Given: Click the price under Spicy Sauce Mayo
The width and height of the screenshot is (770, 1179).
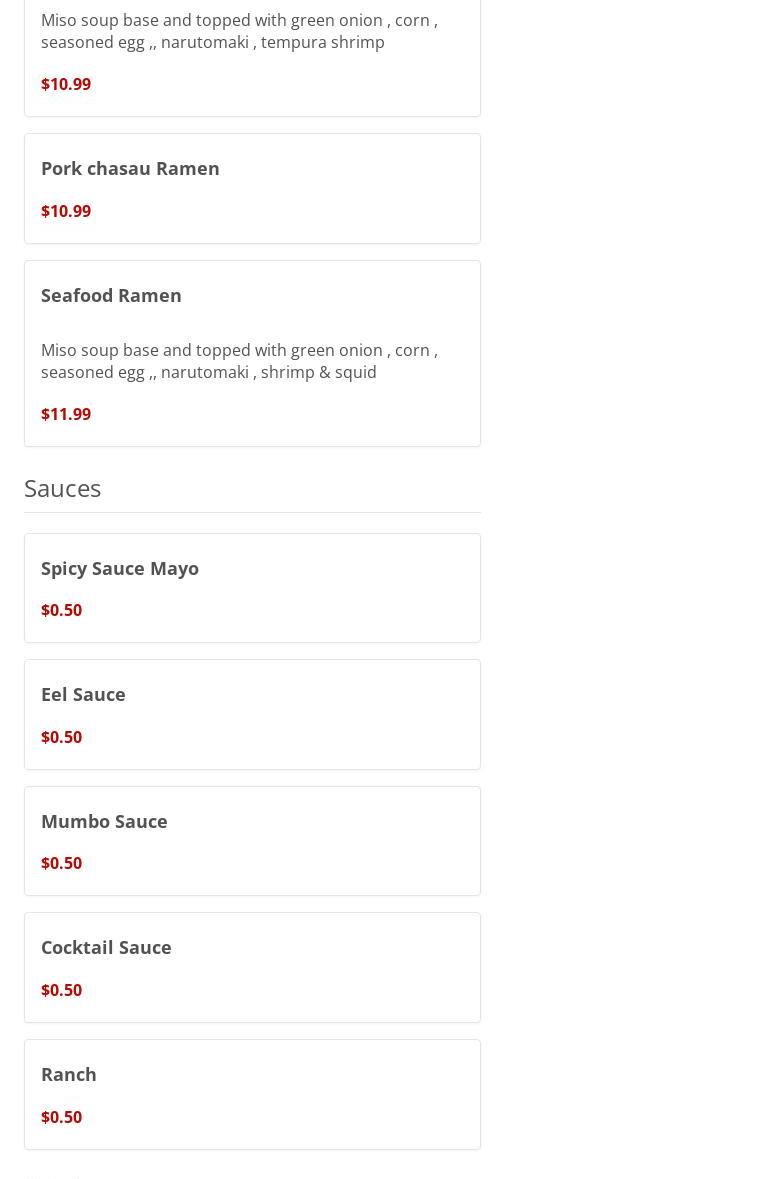Looking at the screenshot, I should [61, 610].
